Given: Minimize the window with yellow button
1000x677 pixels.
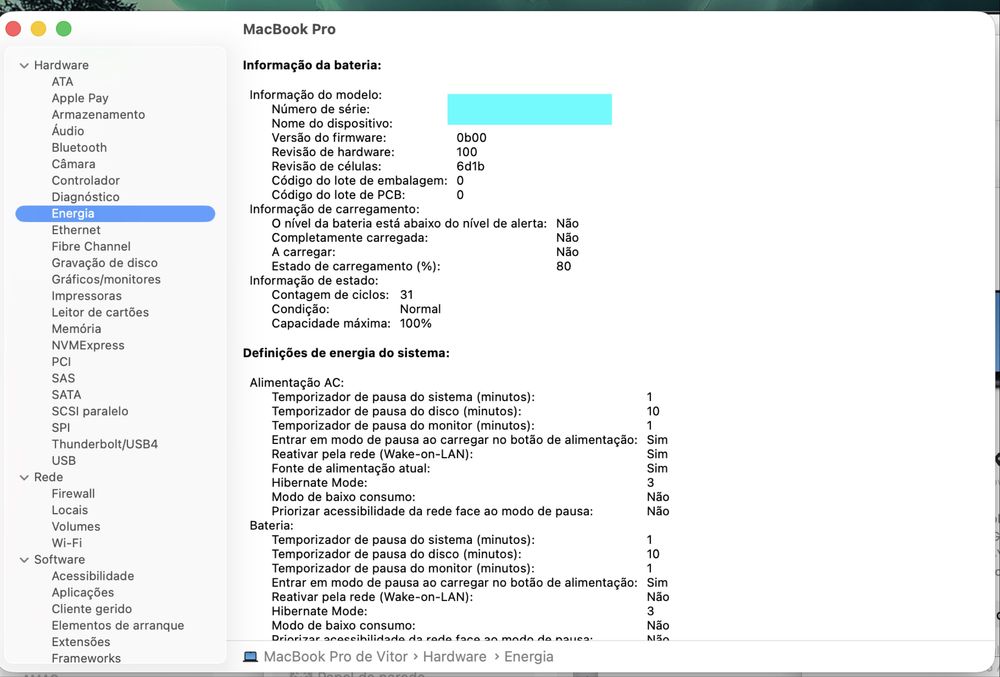Looking at the screenshot, I should click(38, 29).
